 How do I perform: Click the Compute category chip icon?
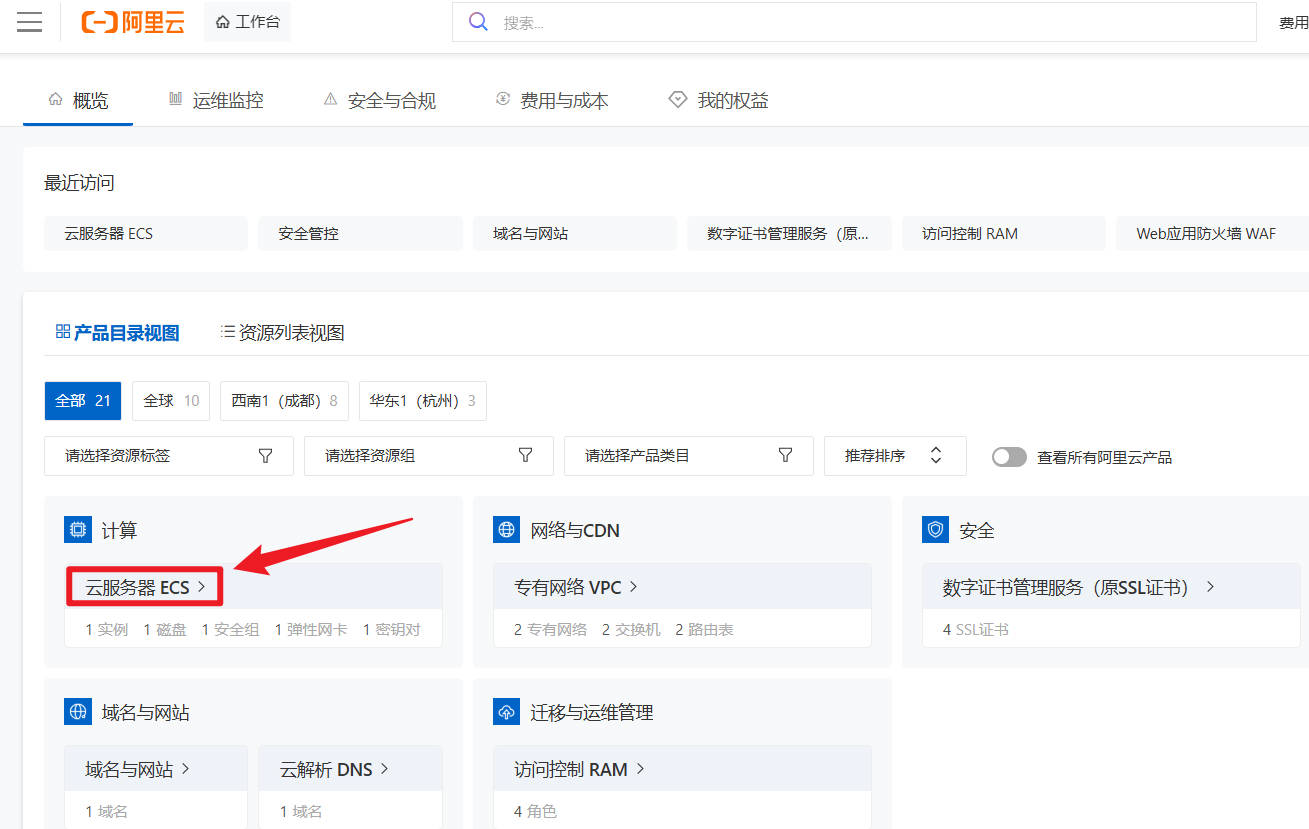[78, 530]
